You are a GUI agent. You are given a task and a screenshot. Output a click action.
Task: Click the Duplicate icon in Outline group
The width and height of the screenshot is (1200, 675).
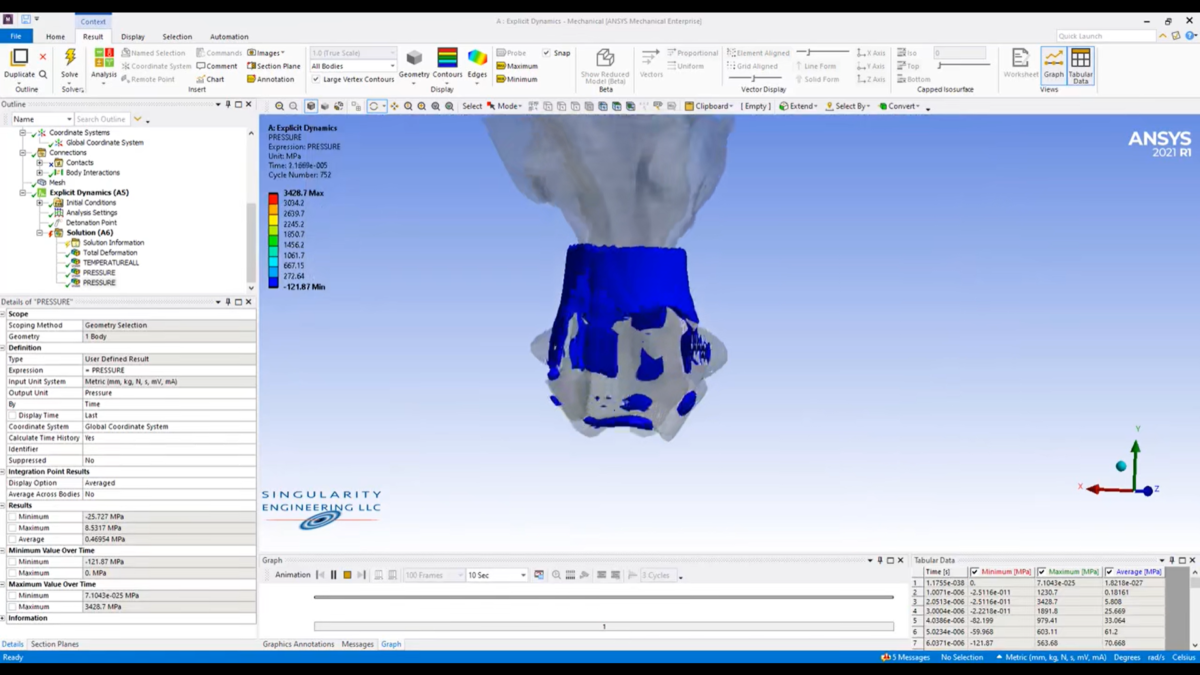(x=19, y=58)
